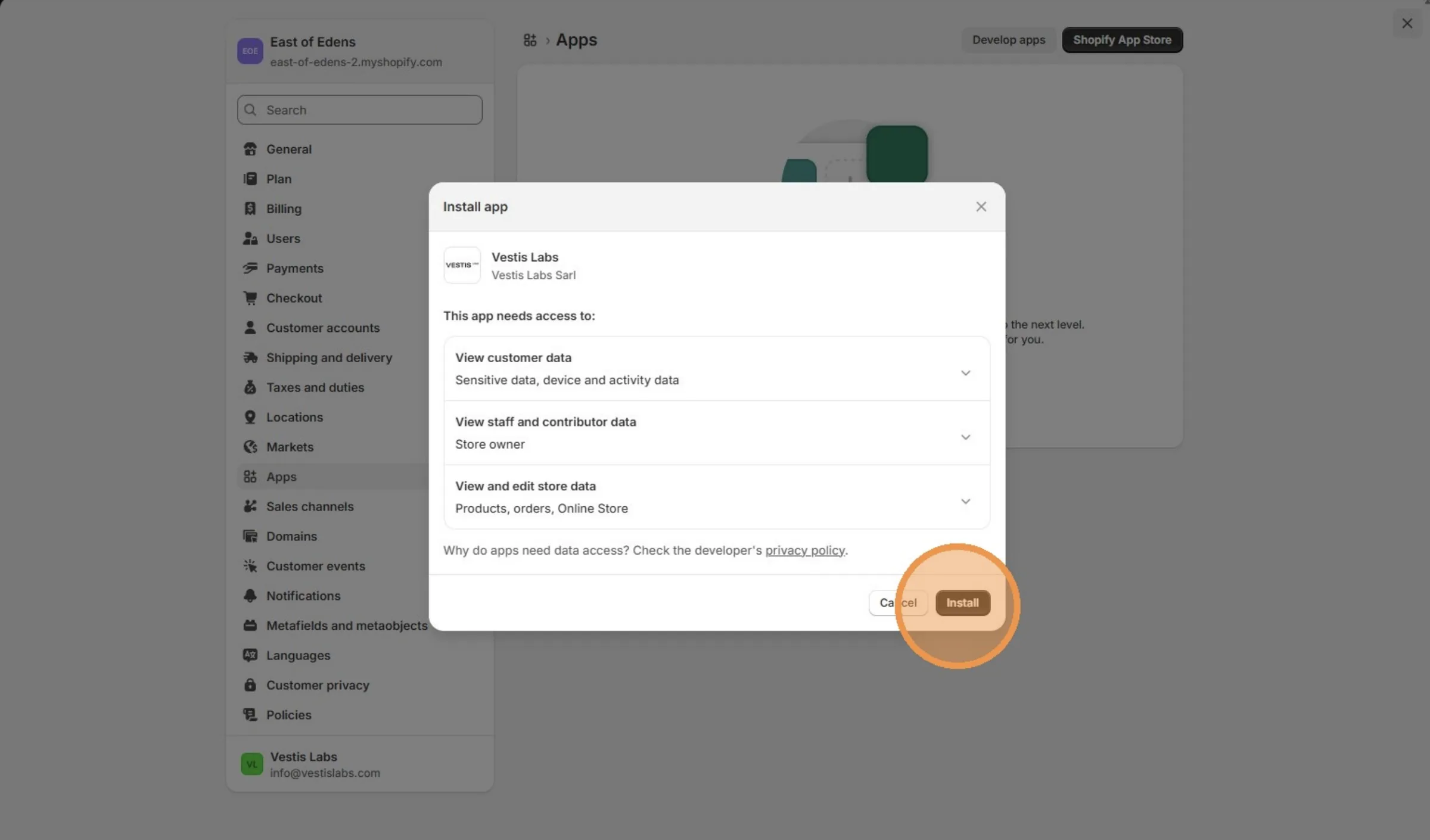Select the Markets globe icon
Viewport: 1430px width, 840px height.
pyautogui.click(x=250, y=447)
